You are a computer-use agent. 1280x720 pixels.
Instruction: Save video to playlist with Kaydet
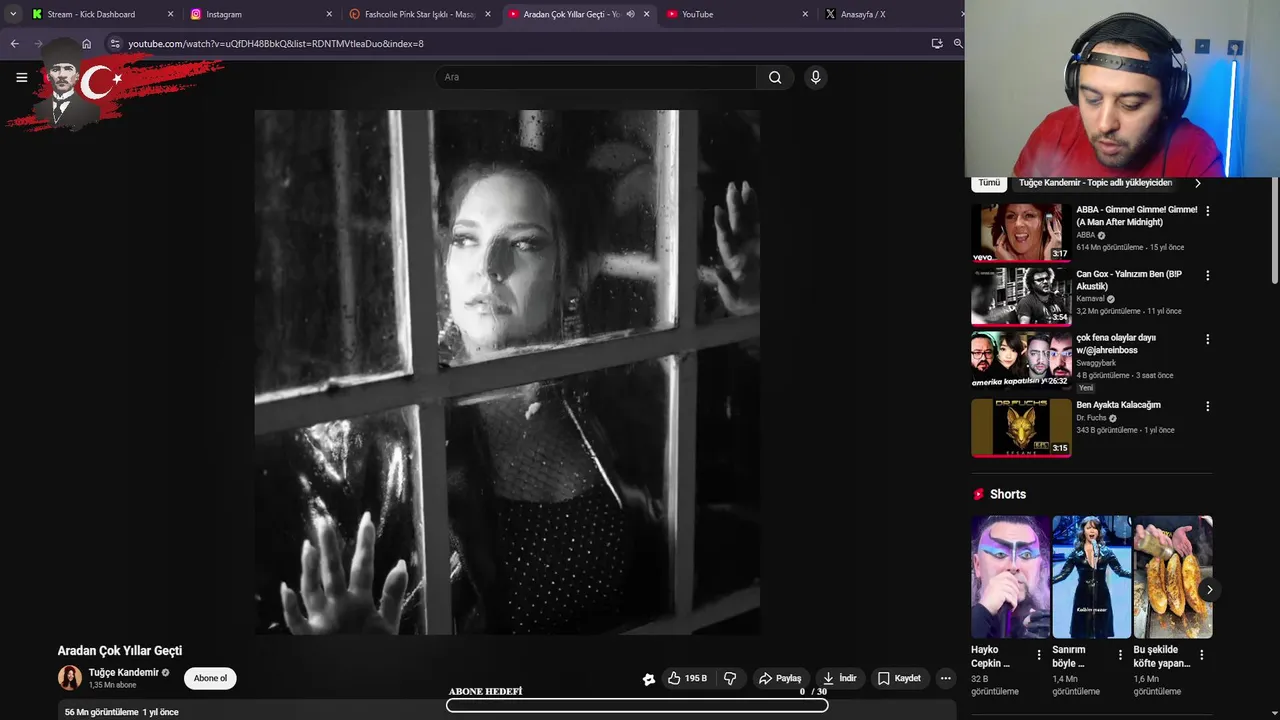tap(899, 678)
